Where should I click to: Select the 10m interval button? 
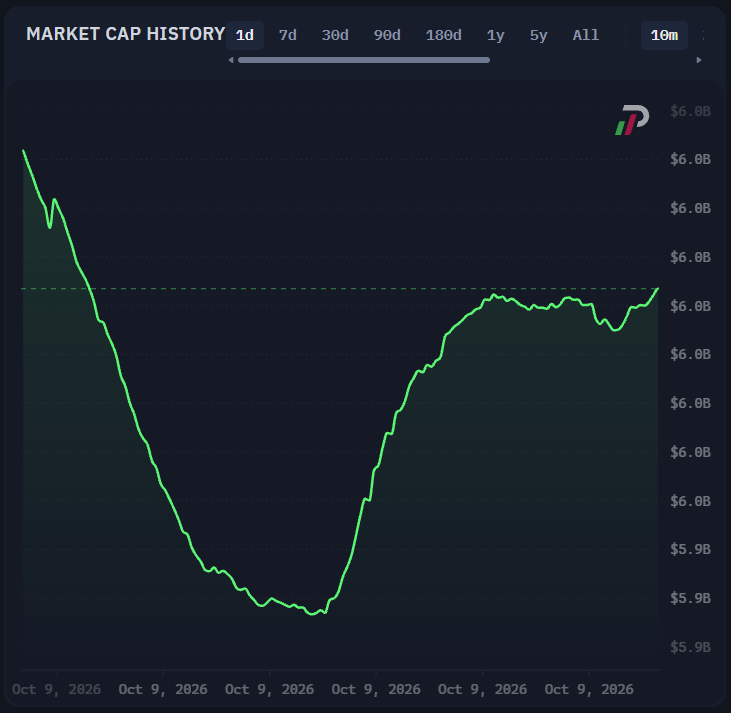point(664,35)
